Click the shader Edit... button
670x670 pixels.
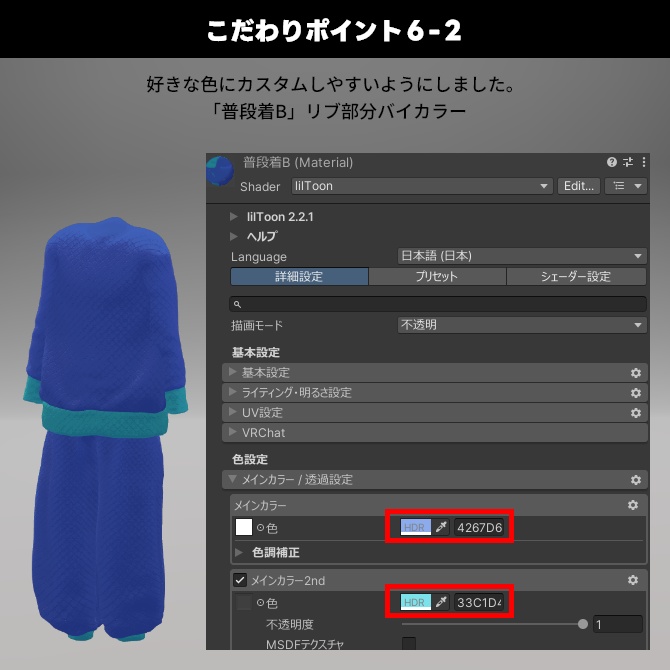pos(579,186)
